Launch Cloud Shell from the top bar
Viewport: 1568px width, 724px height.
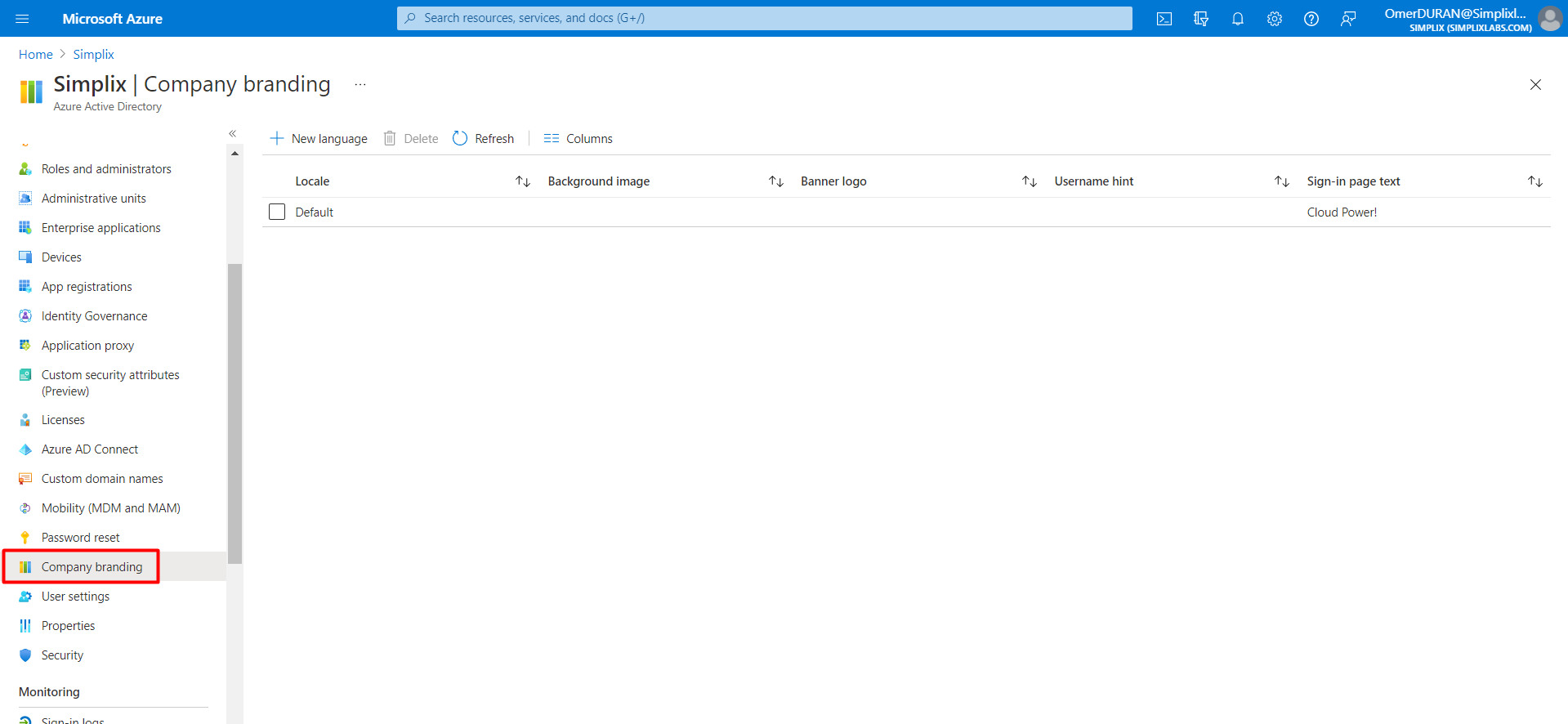coord(1164,19)
